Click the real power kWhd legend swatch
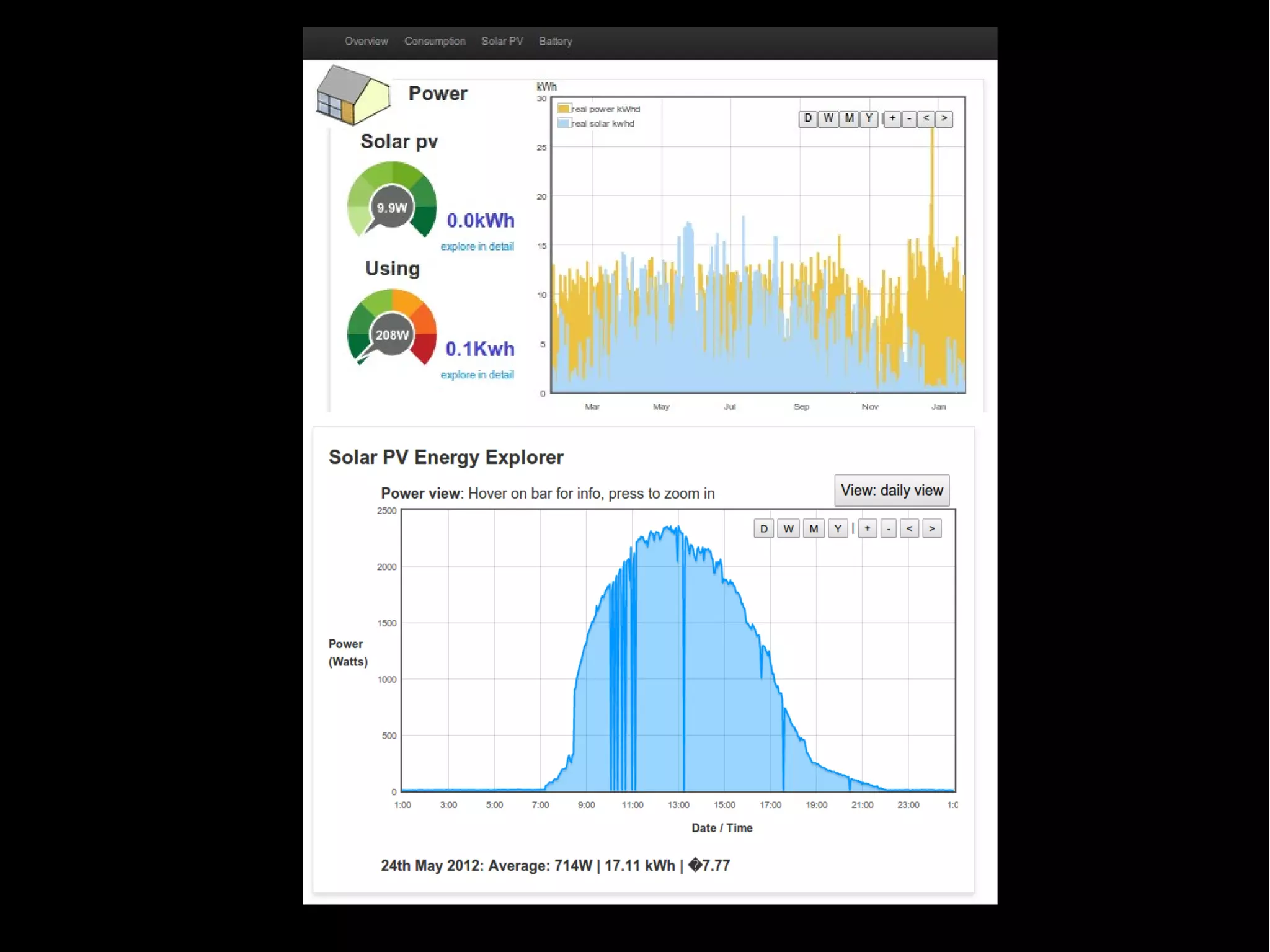1270x952 pixels. click(x=563, y=109)
